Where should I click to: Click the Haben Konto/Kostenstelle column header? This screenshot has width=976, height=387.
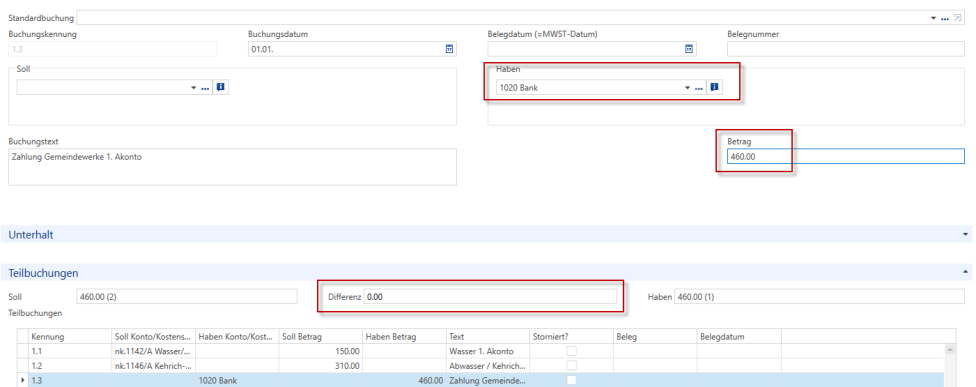(x=237, y=337)
